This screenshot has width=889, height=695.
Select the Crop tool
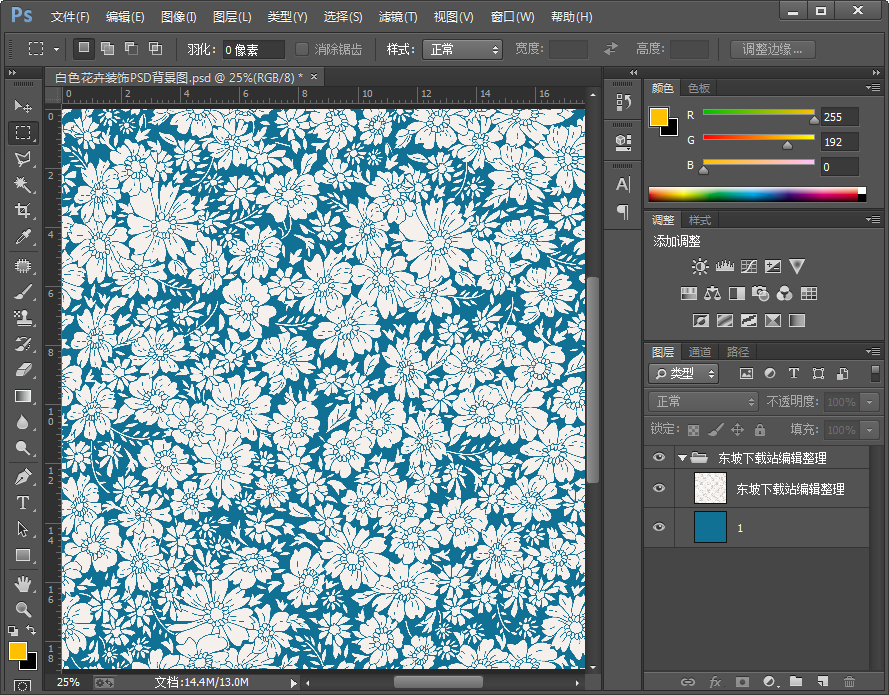23,211
